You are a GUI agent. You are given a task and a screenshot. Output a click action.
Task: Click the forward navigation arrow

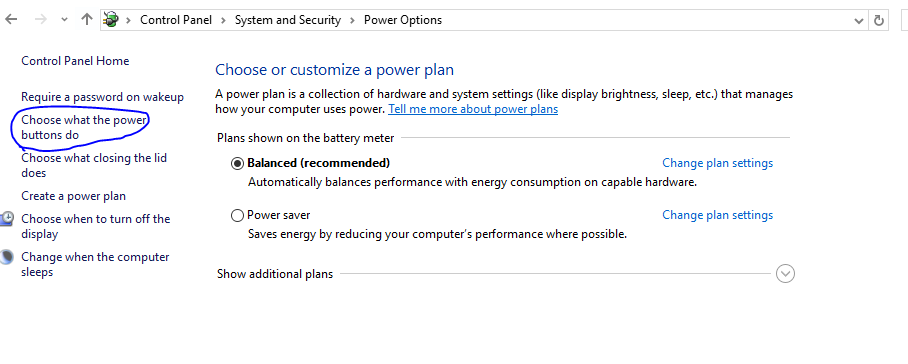(x=41, y=20)
